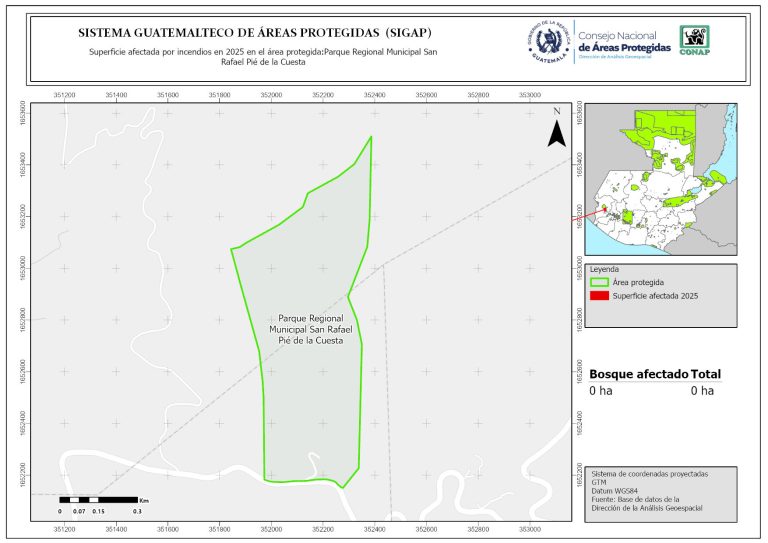This screenshot has width=768, height=543.
Task: Click the Bosque afectado heading
Action: [638, 374]
